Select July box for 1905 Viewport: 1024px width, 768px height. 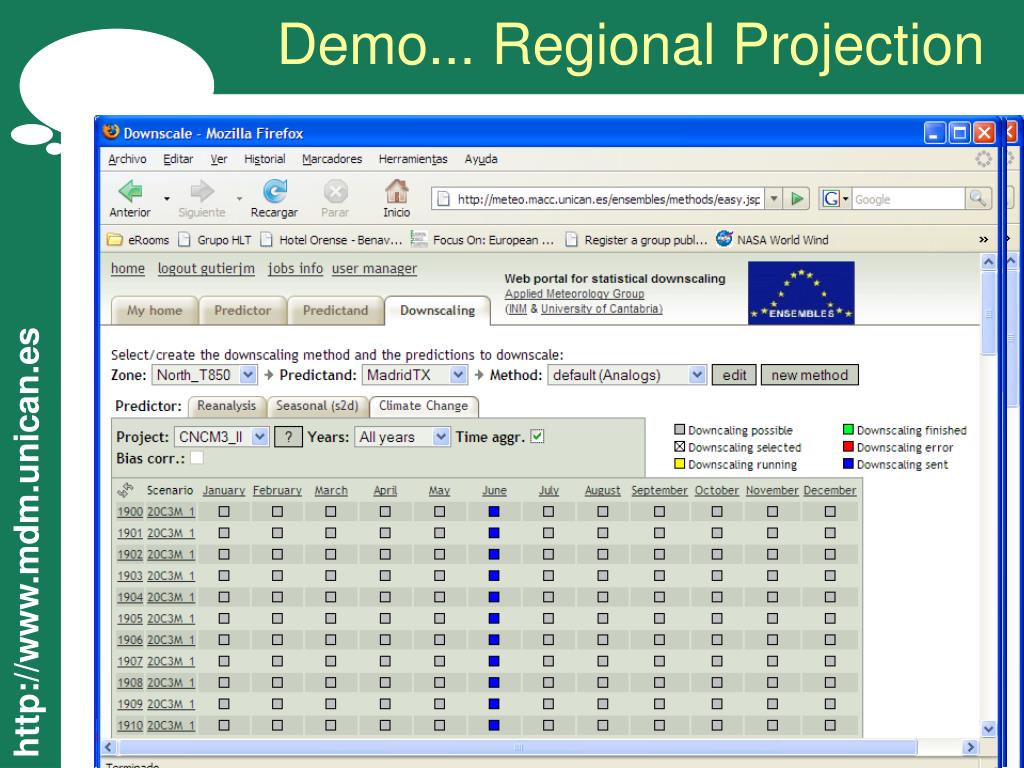click(549, 618)
